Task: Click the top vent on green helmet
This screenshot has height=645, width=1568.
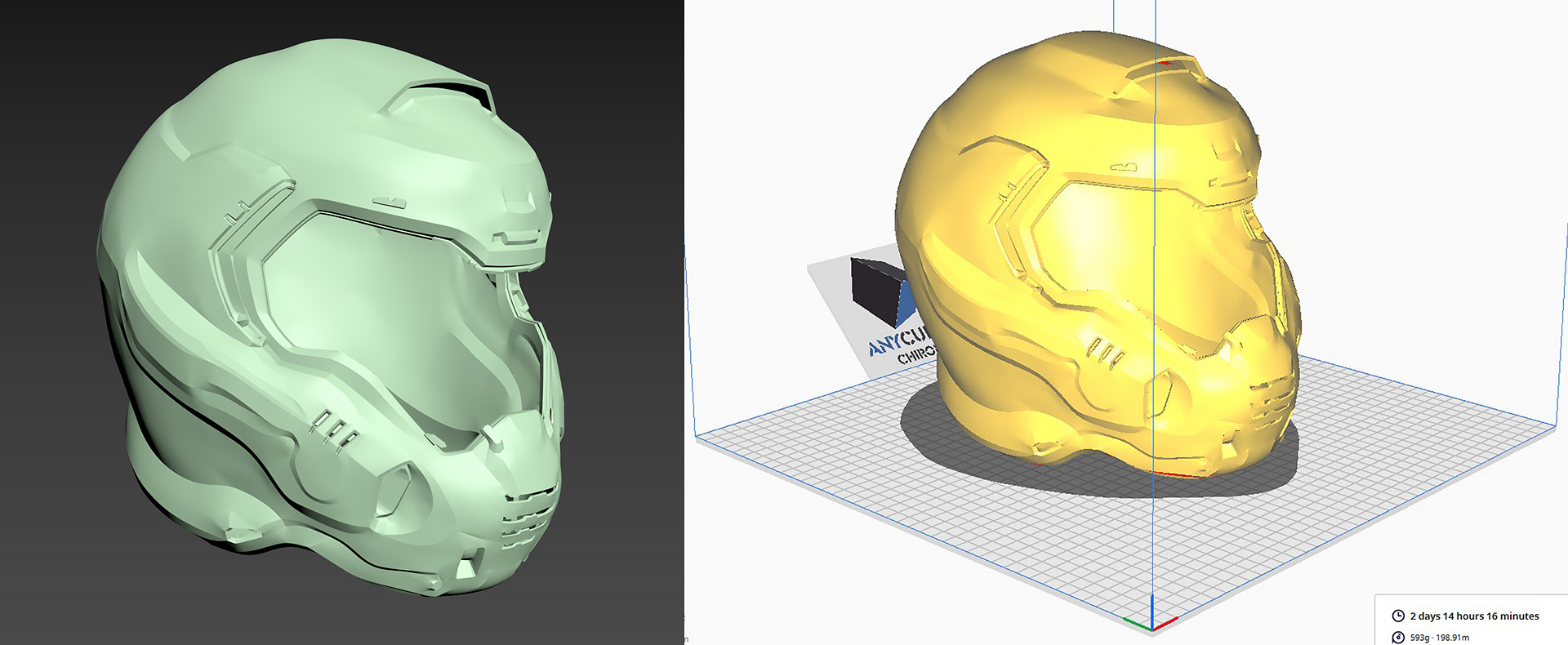Action: click(445, 93)
